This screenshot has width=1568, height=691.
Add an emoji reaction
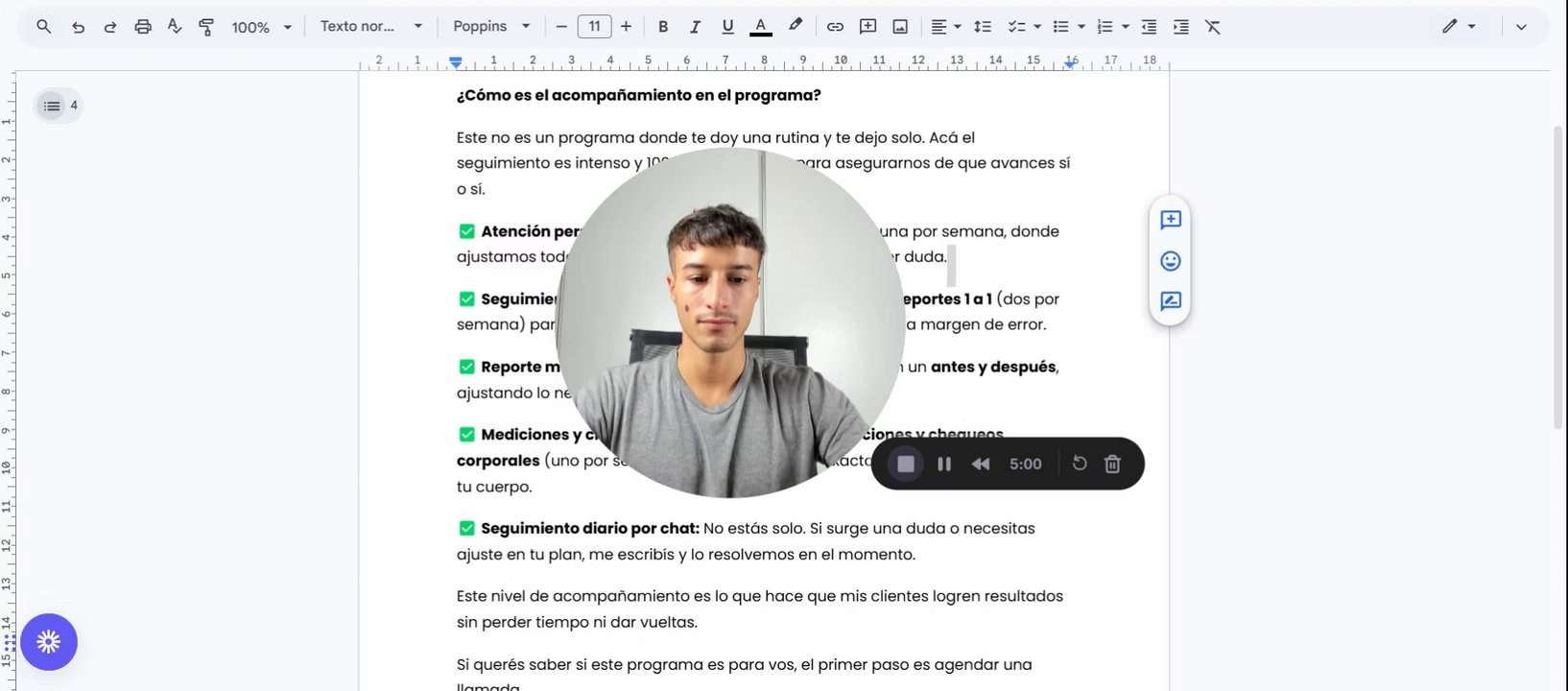(x=1170, y=261)
